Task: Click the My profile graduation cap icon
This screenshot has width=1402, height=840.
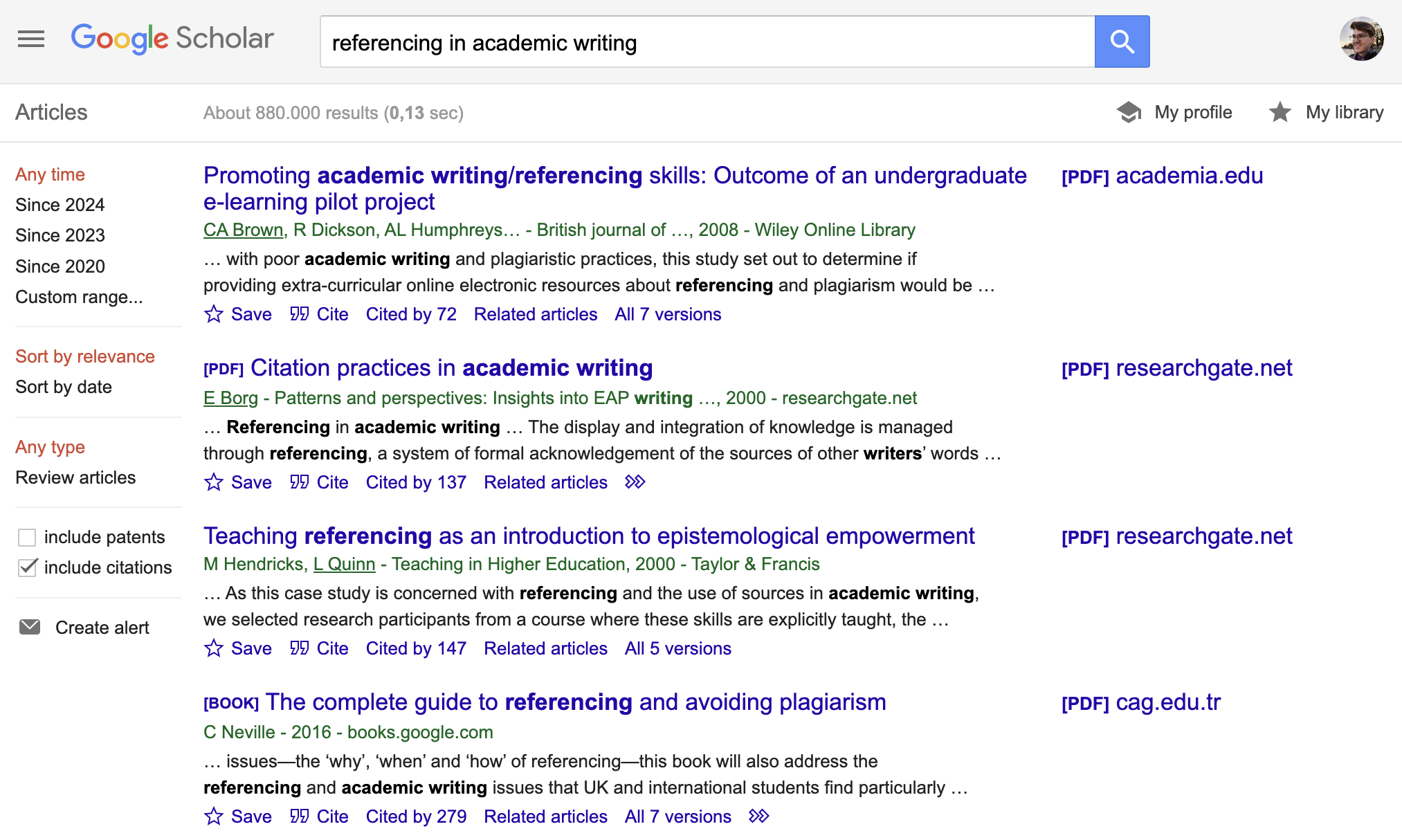Action: pos(1129,112)
